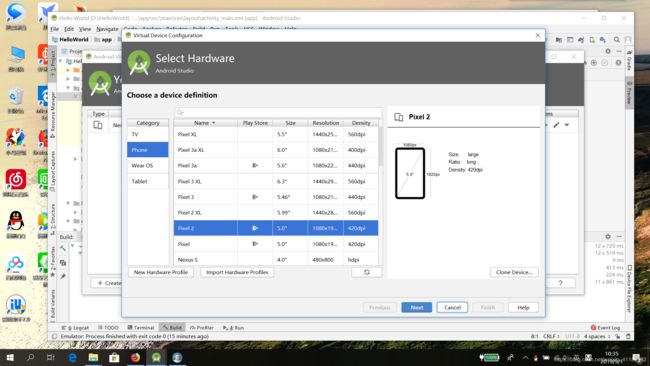Open the Run tool window tab
This screenshot has width=650, height=366.
[x=233, y=327]
